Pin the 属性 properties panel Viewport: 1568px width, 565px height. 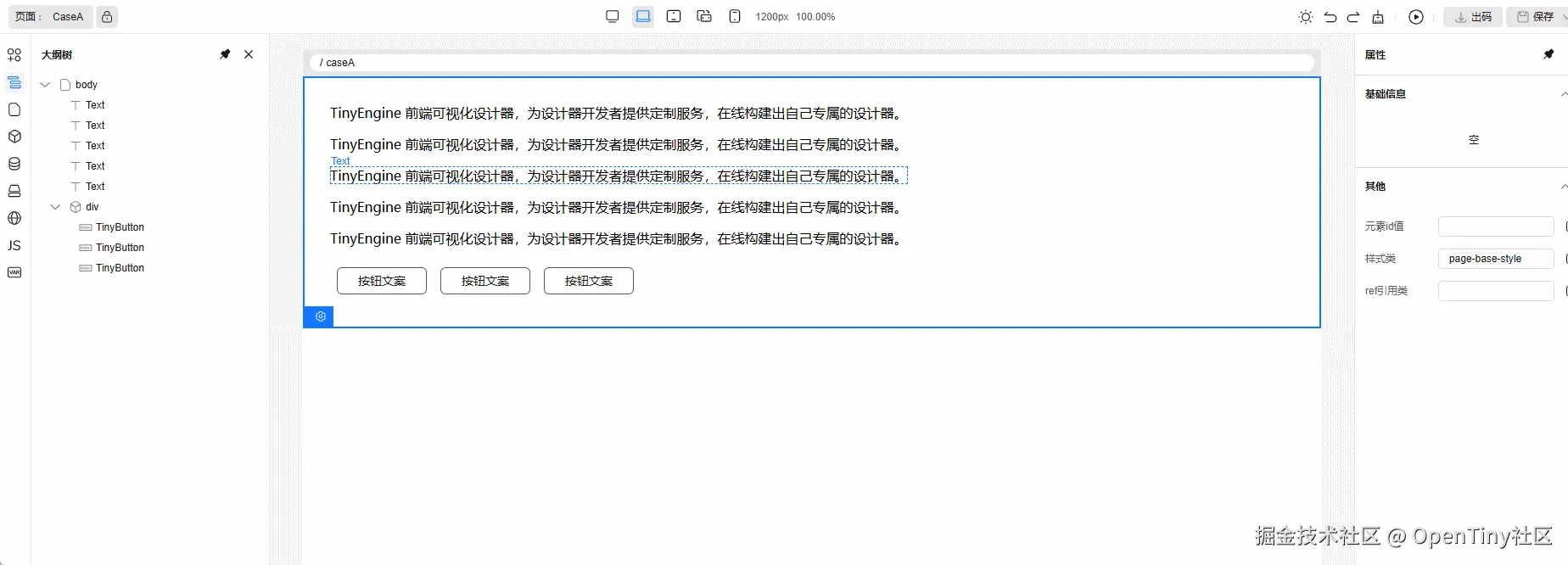1548,54
